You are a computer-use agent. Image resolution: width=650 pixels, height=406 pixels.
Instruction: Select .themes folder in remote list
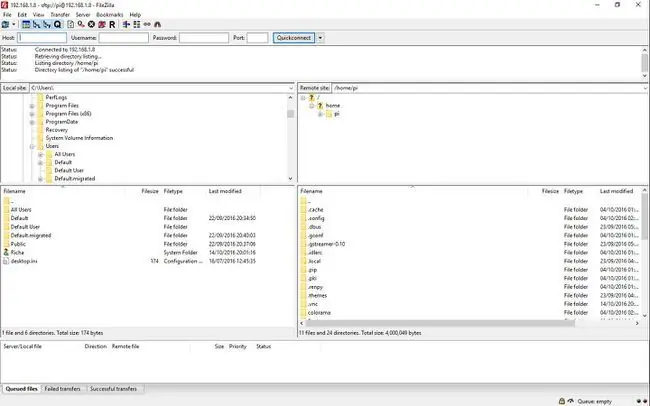[317, 295]
